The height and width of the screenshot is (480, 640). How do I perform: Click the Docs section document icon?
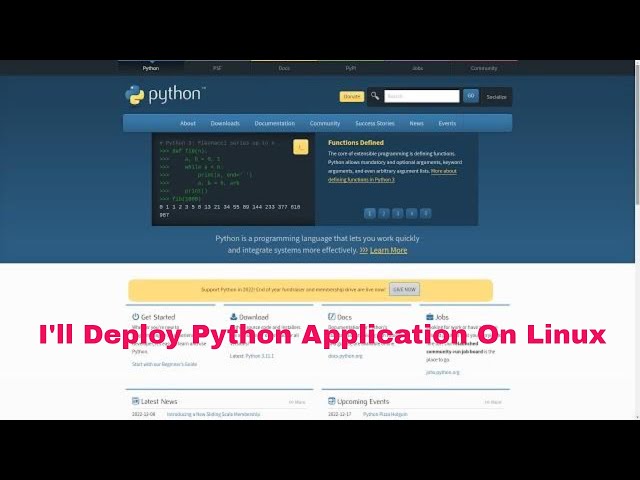click(x=331, y=316)
